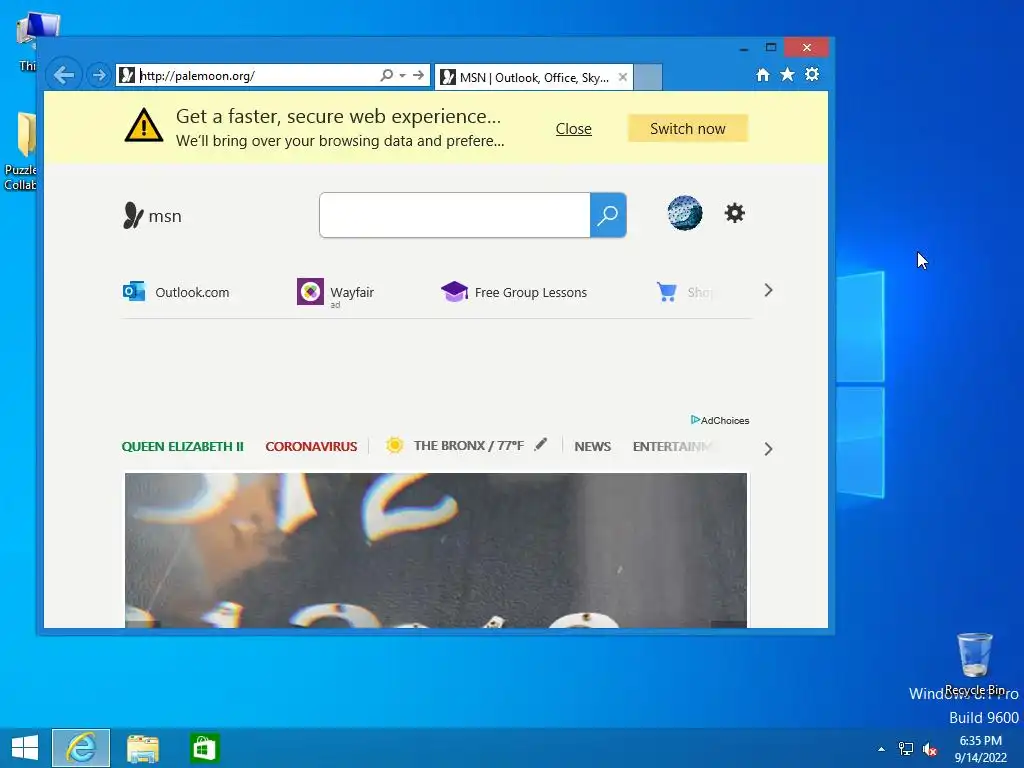Close the faster web experience banner
This screenshot has width=1024, height=768.
coord(573,129)
